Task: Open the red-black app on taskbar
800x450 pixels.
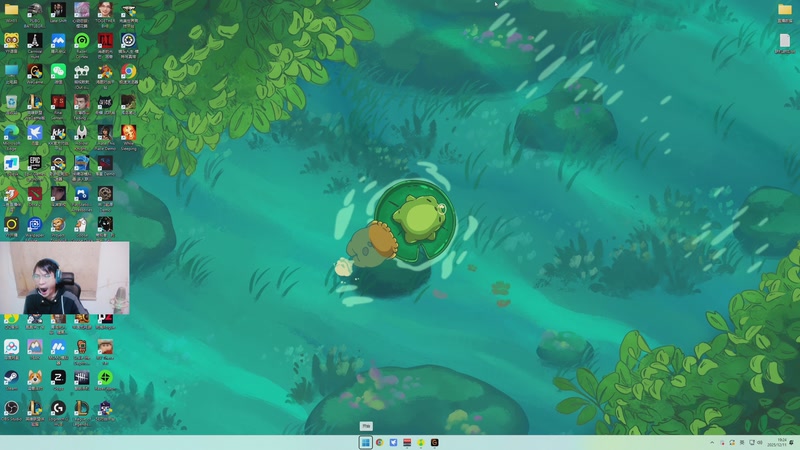Action: [x=407, y=442]
